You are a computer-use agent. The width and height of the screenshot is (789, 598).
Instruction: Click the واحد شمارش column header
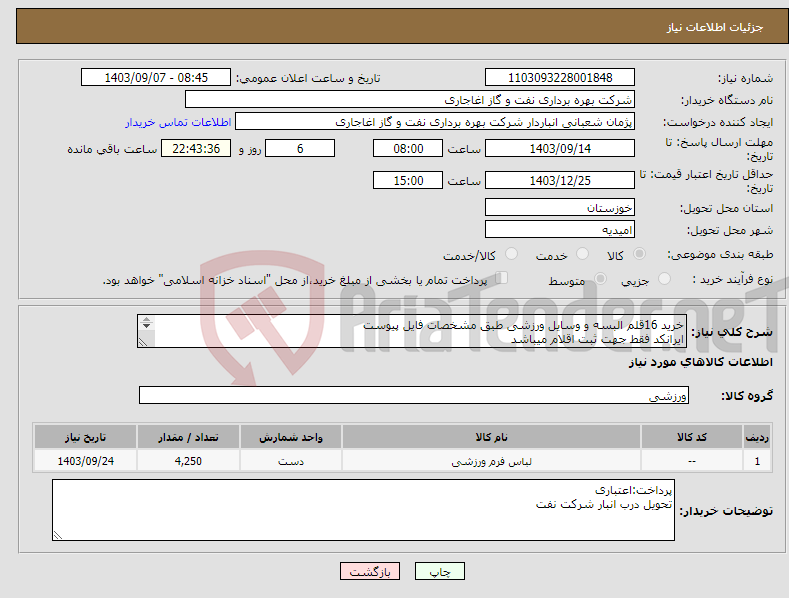tap(291, 437)
